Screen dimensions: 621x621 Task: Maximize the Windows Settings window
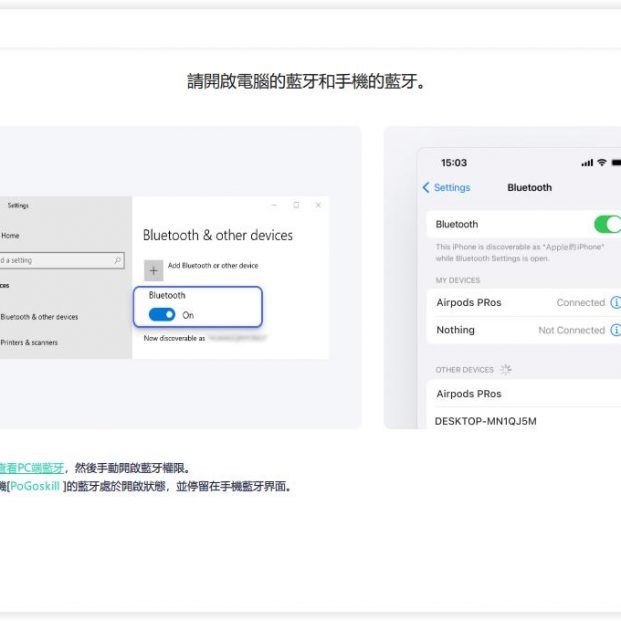click(x=296, y=205)
